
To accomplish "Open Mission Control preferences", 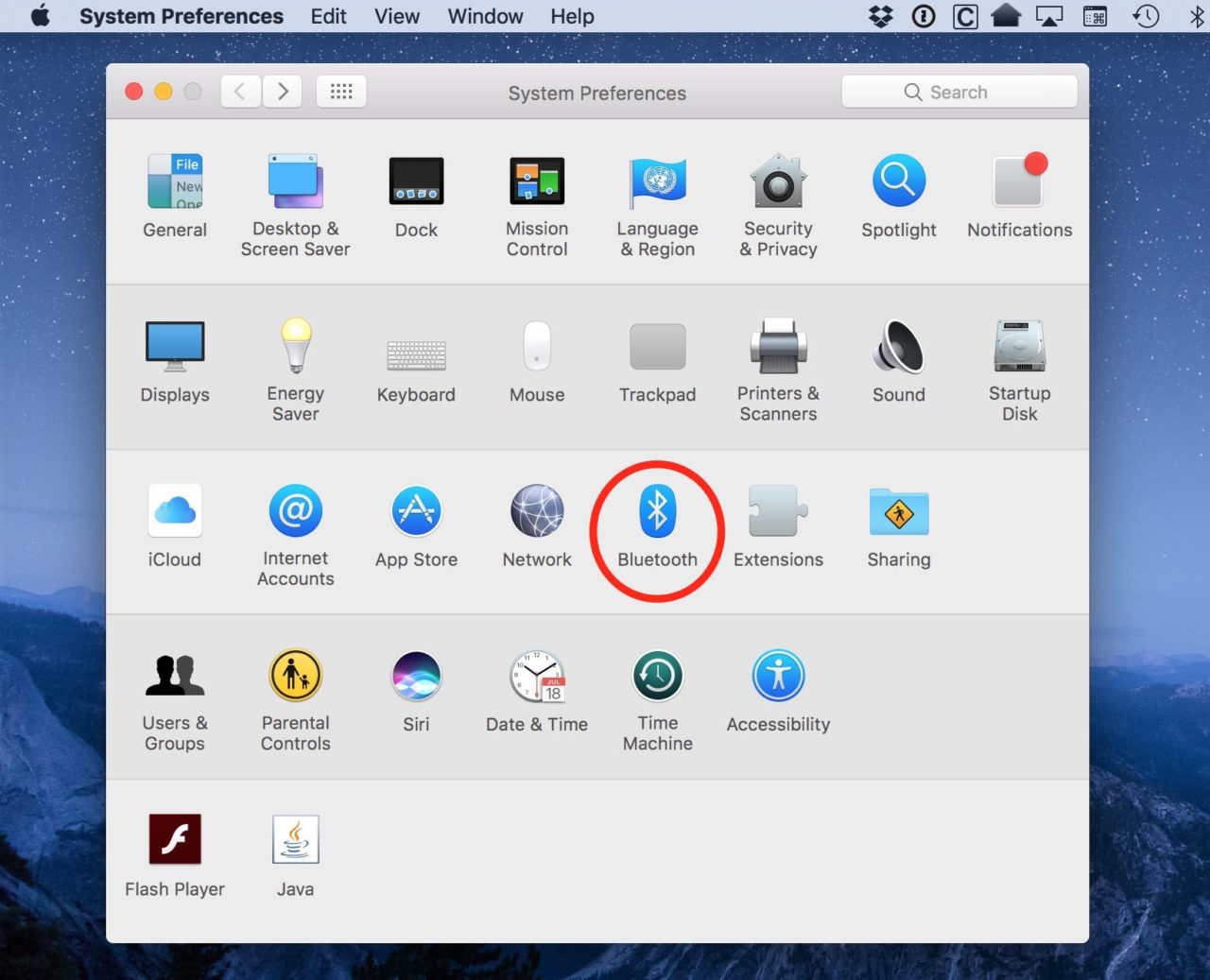I will 537,206.
